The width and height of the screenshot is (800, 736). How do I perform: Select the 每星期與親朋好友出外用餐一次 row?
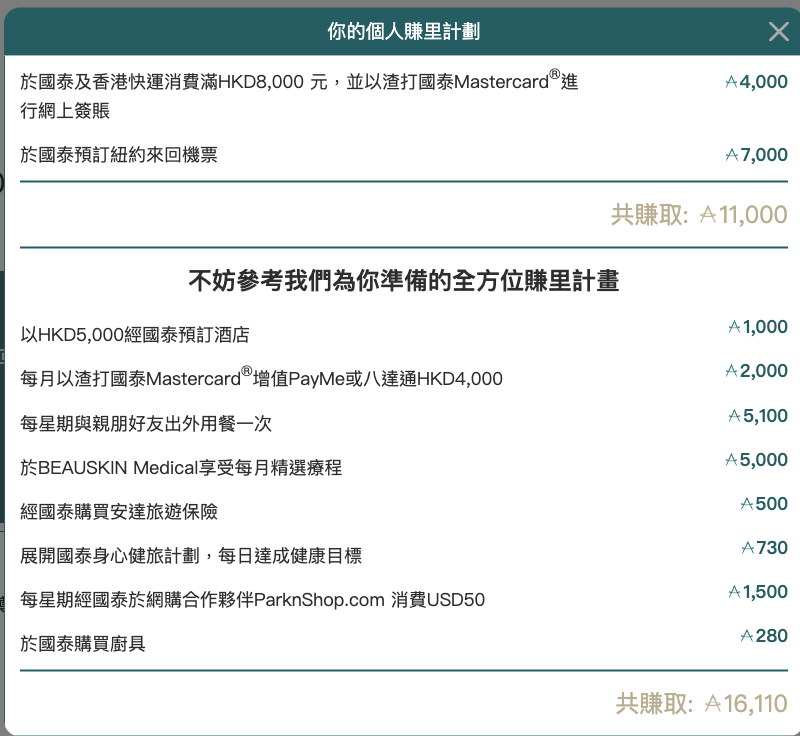click(x=146, y=423)
